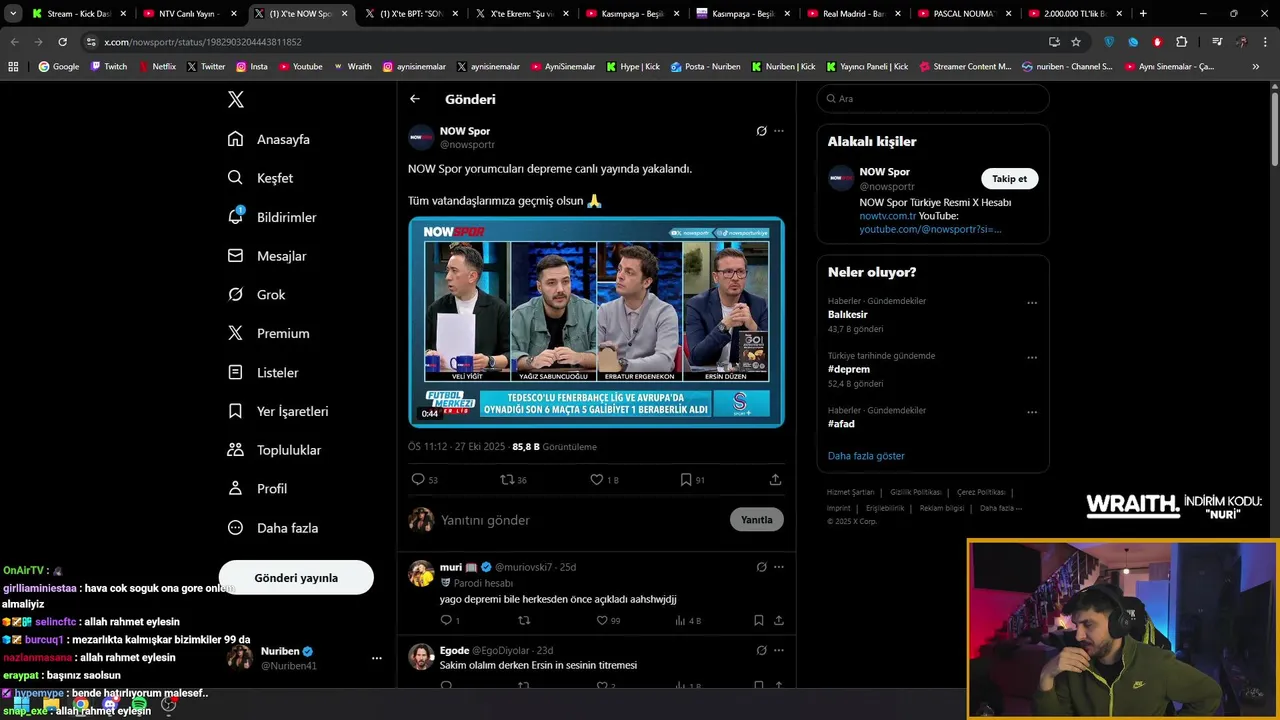The height and width of the screenshot is (720, 1280).
Task: Switch to NTV Canlı Yayın tab
Action: tap(188, 14)
